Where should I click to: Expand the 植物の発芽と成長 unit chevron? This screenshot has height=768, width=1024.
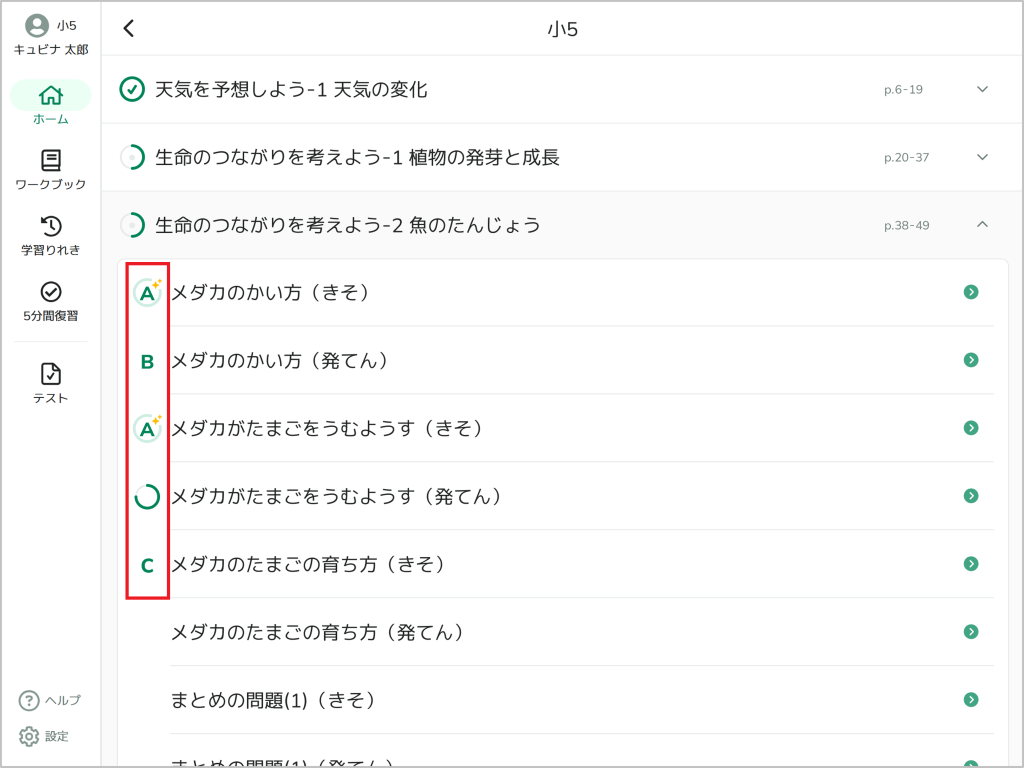pyautogui.click(x=982, y=157)
